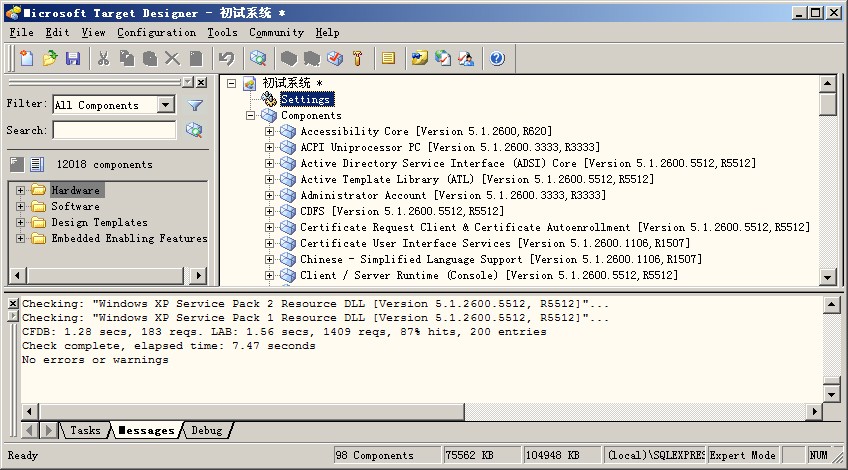Open a configuration with the folder icon
848x470 pixels.
pyautogui.click(x=50, y=58)
